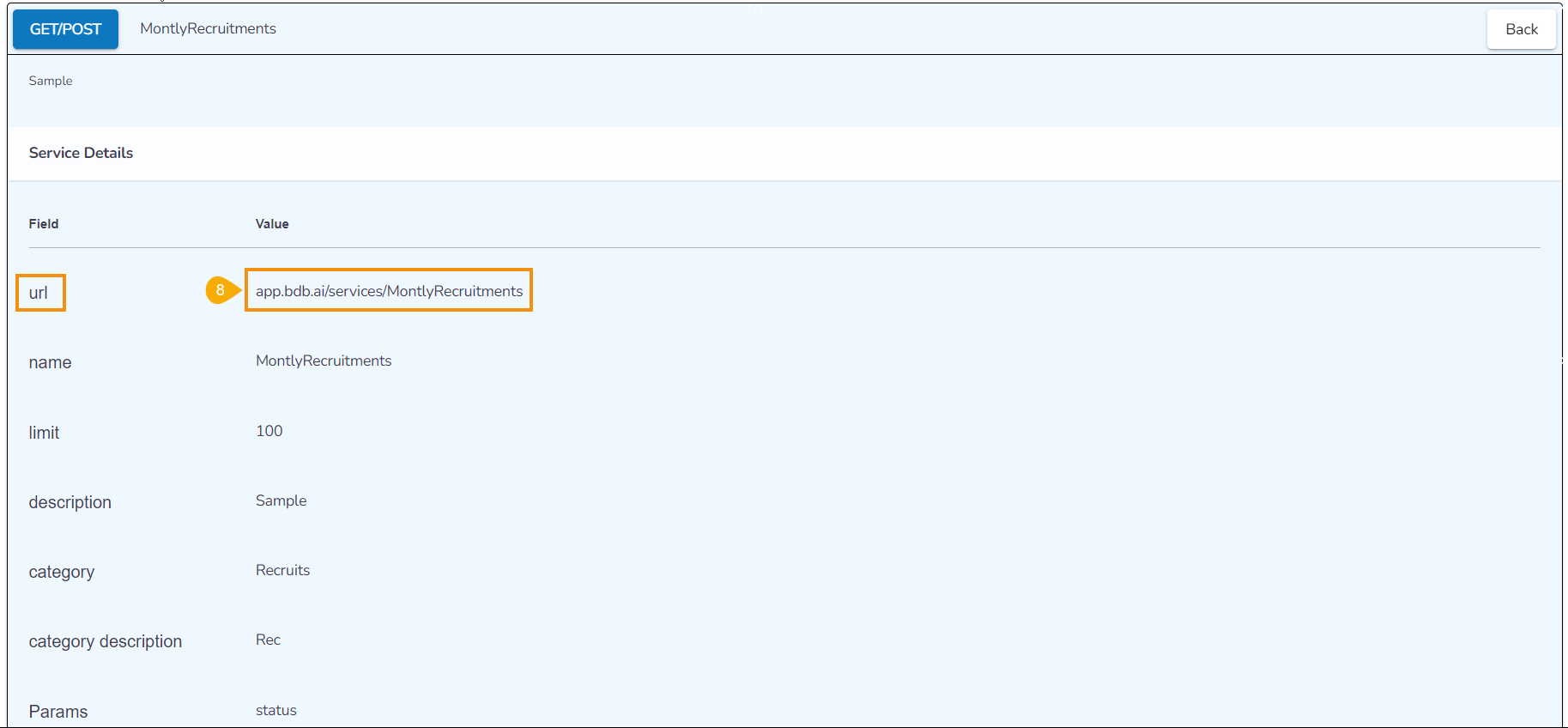Click the url field label
Image resolution: width=1568 pixels, height=728 pixels.
39,293
